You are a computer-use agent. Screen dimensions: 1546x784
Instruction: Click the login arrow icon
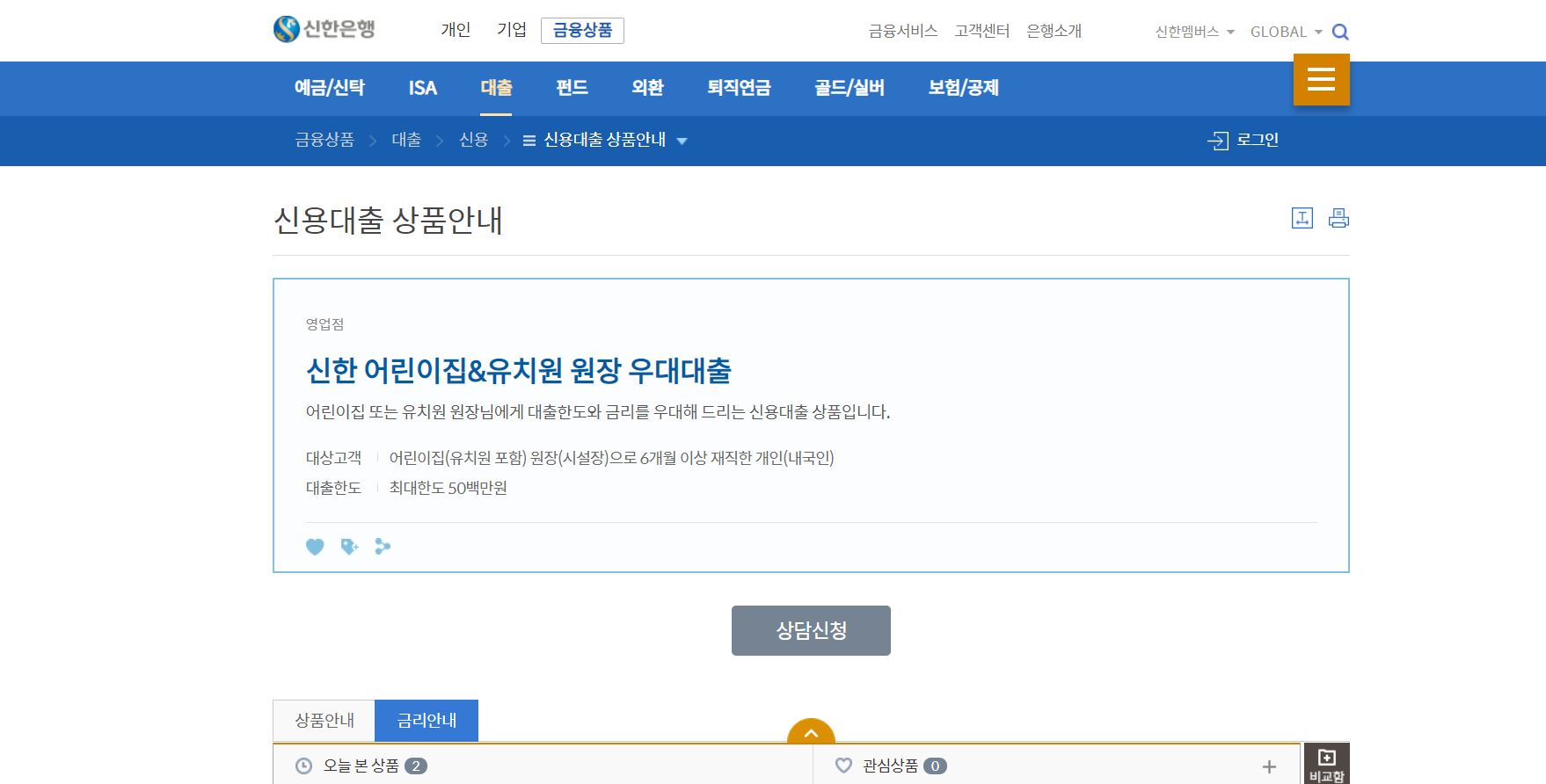[1218, 141]
